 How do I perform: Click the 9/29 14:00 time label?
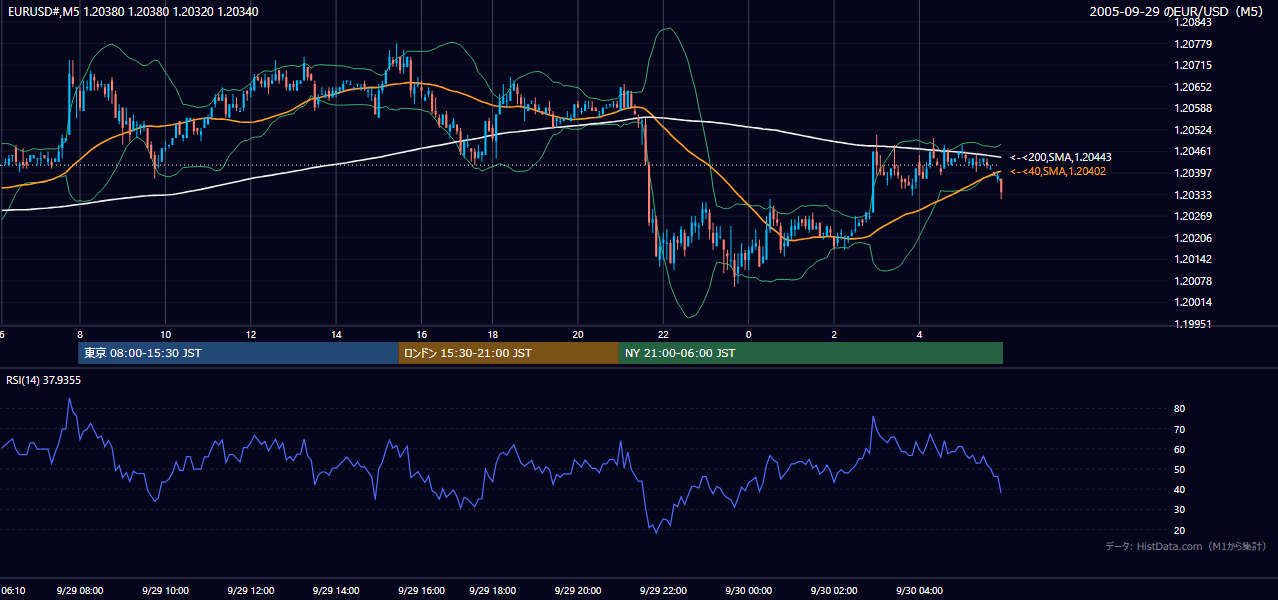pos(335,590)
